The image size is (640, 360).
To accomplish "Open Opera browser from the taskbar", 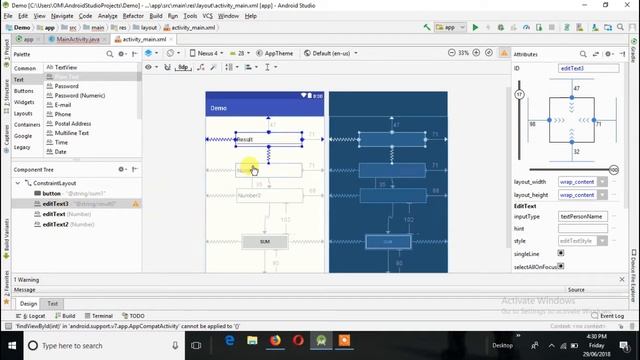I will [x=298, y=341].
